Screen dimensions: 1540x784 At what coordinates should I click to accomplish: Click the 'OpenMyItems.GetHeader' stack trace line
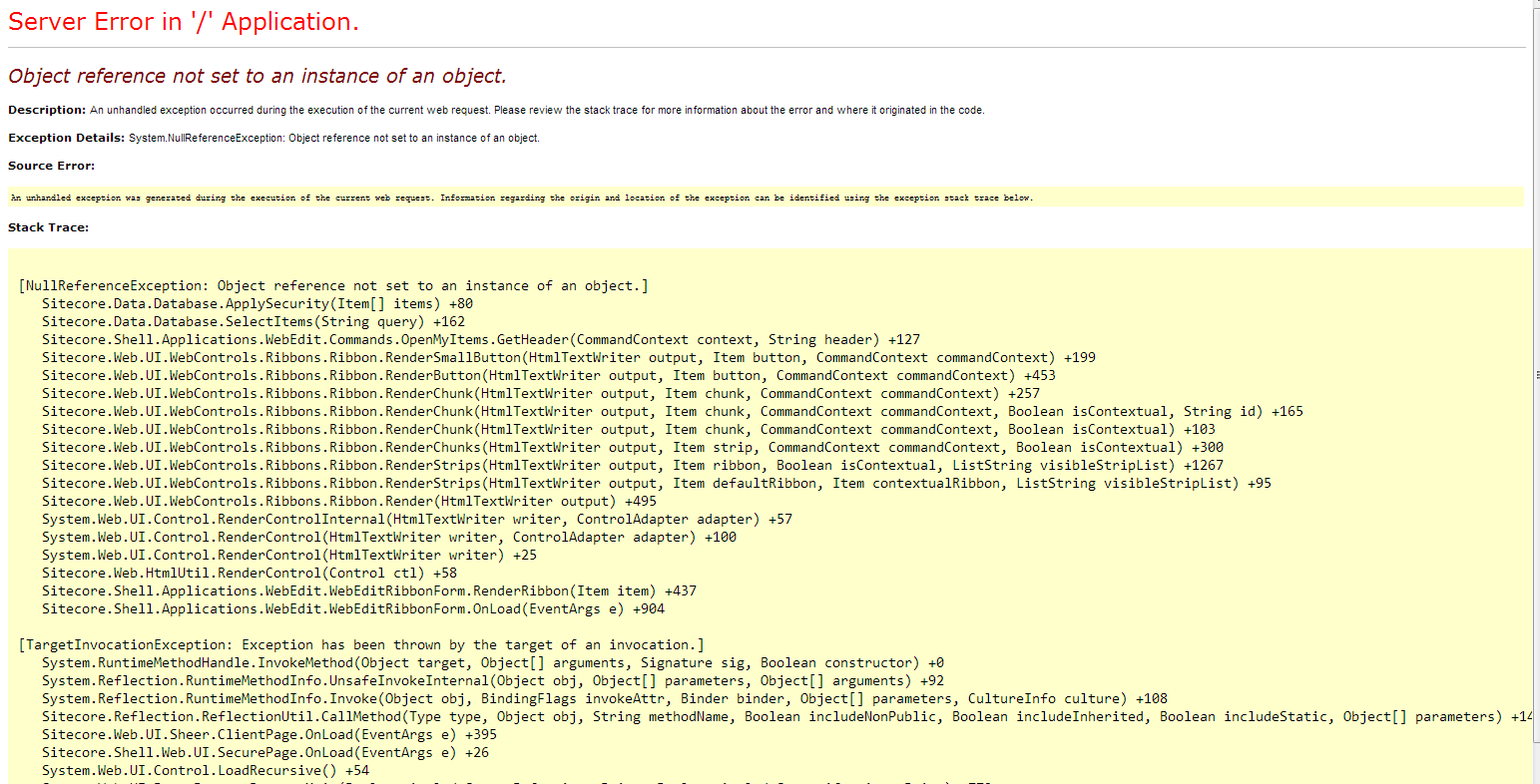[481, 339]
